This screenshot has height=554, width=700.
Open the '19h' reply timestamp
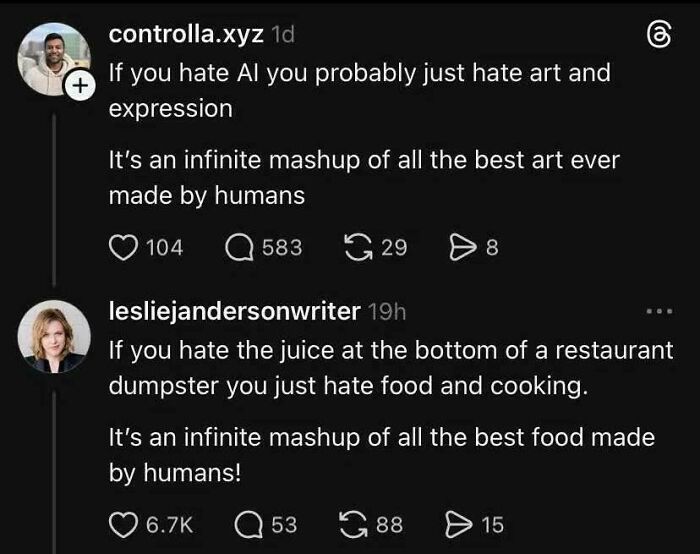coord(385,313)
